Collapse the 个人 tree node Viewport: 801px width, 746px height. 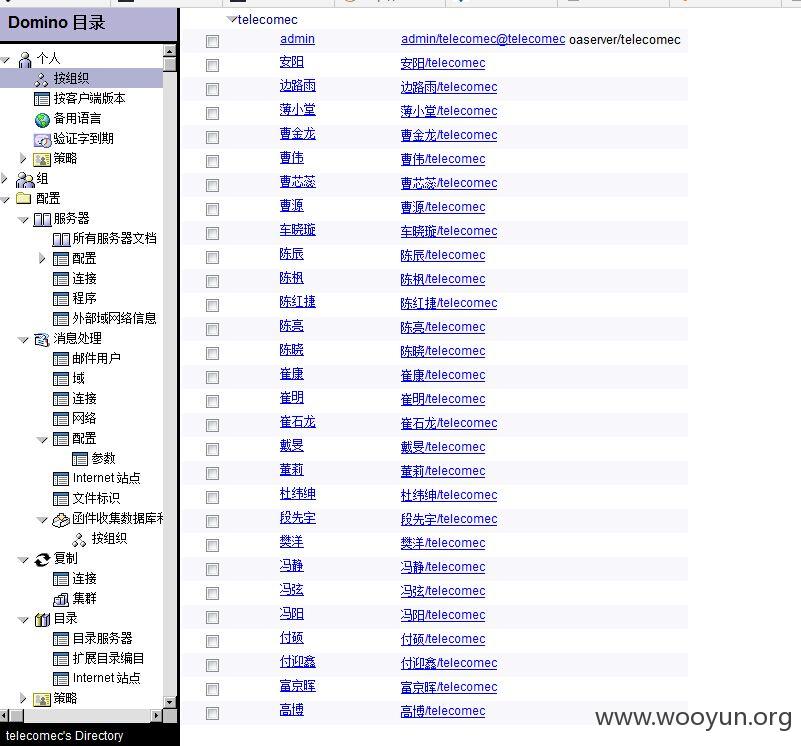[x=5, y=60]
